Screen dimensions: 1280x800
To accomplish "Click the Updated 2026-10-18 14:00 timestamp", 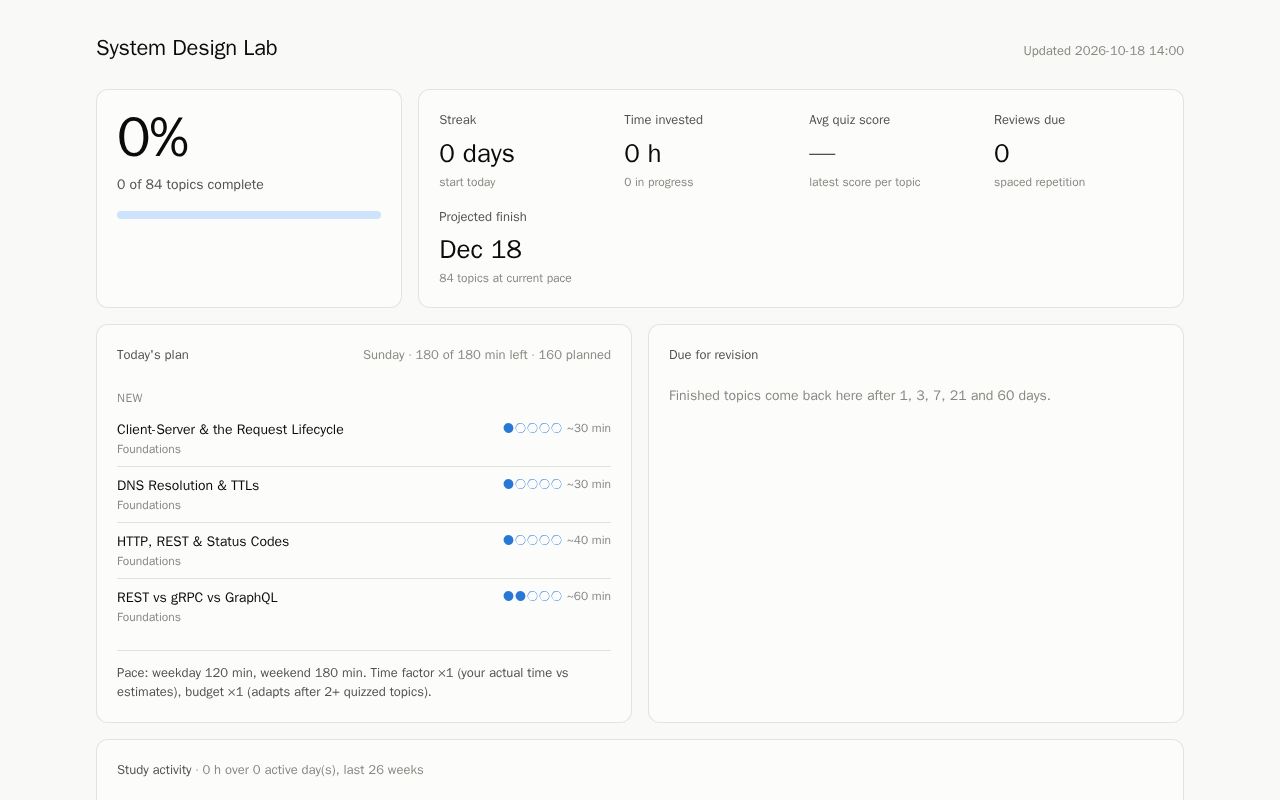I will tap(1103, 51).
